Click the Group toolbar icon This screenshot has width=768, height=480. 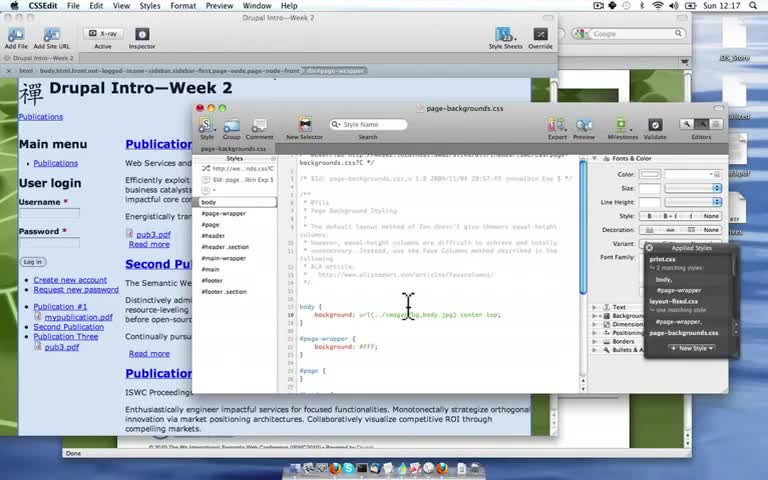tap(232, 128)
